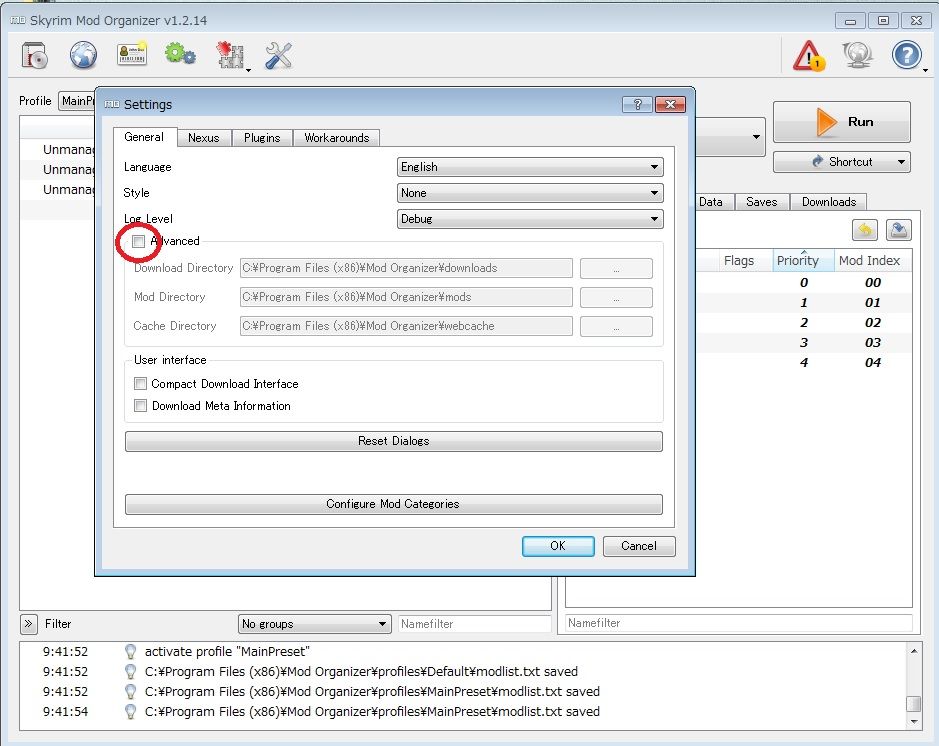Click lightbulb icon next to activate profile log
This screenshot has height=746, width=939.
pyautogui.click(x=130, y=651)
